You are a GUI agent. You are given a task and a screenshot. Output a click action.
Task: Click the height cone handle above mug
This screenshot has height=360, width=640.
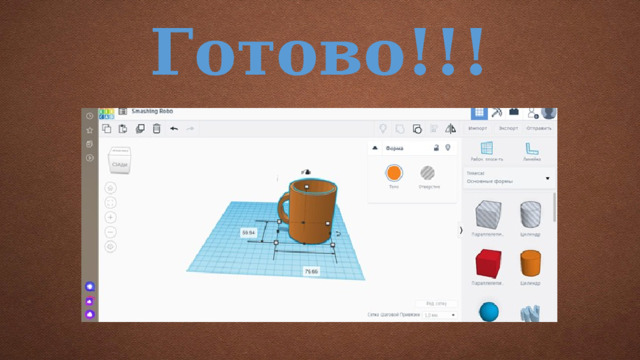307,172
